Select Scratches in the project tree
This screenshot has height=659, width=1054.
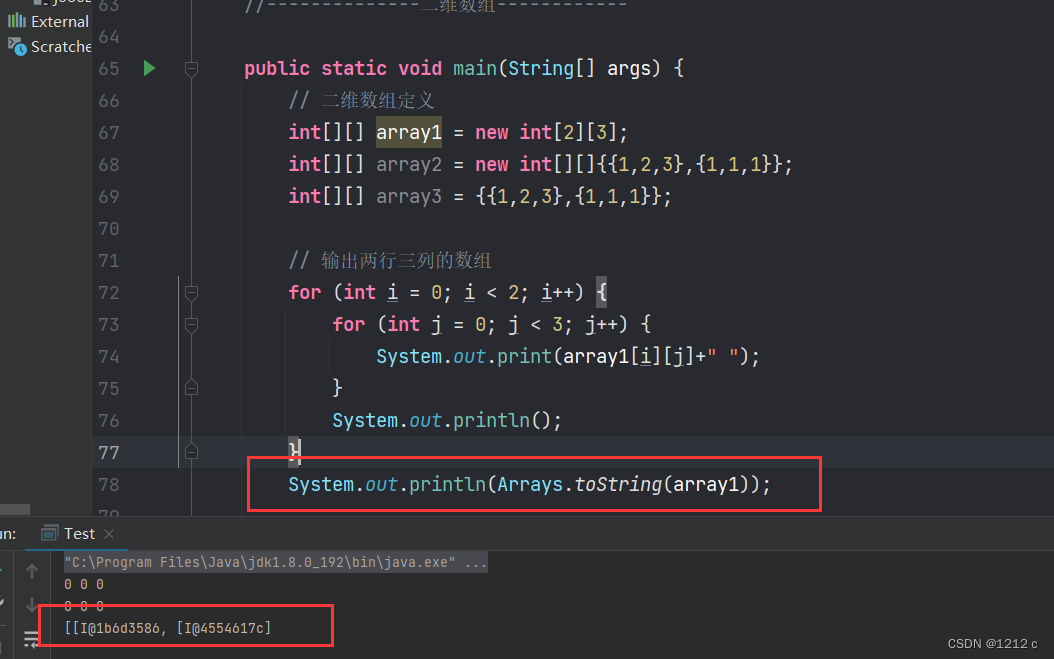pyautogui.click(x=49, y=46)
